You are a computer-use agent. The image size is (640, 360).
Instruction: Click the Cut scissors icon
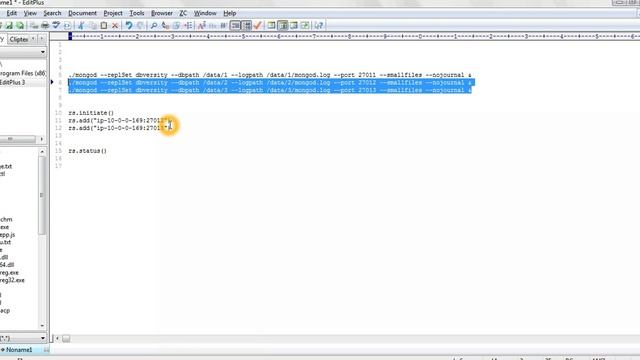[81, 25]
